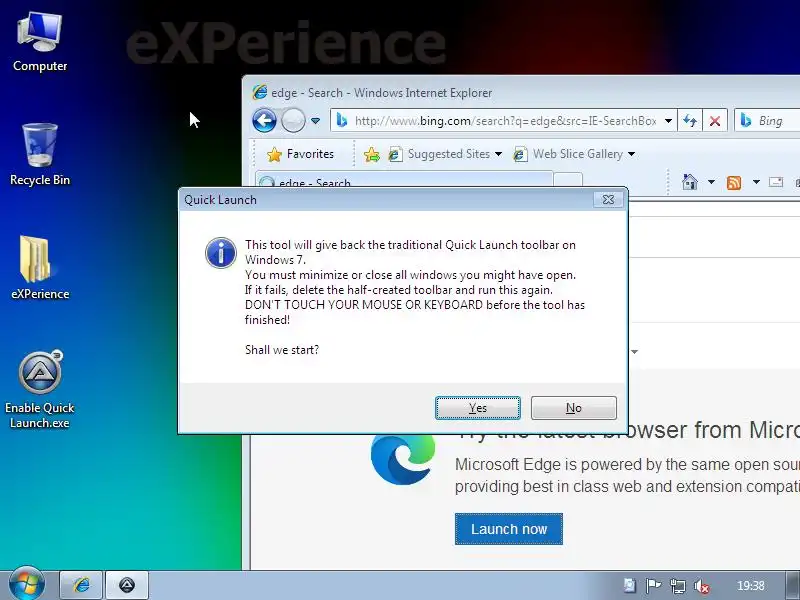800x600 pixels.
Task: Open the Web Slice Gallery dropdown
Action: pyautogui.click(x=574, y=154)
